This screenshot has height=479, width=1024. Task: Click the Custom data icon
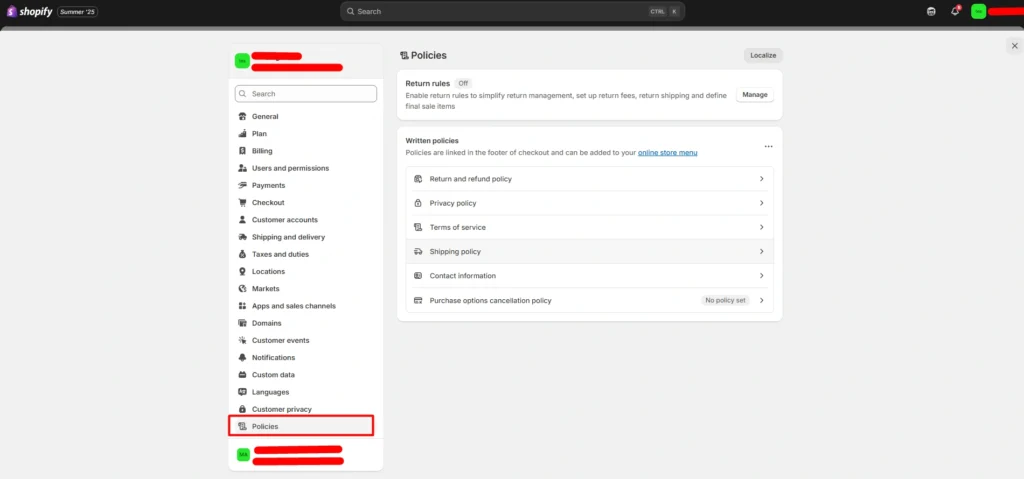coord(242,375)
